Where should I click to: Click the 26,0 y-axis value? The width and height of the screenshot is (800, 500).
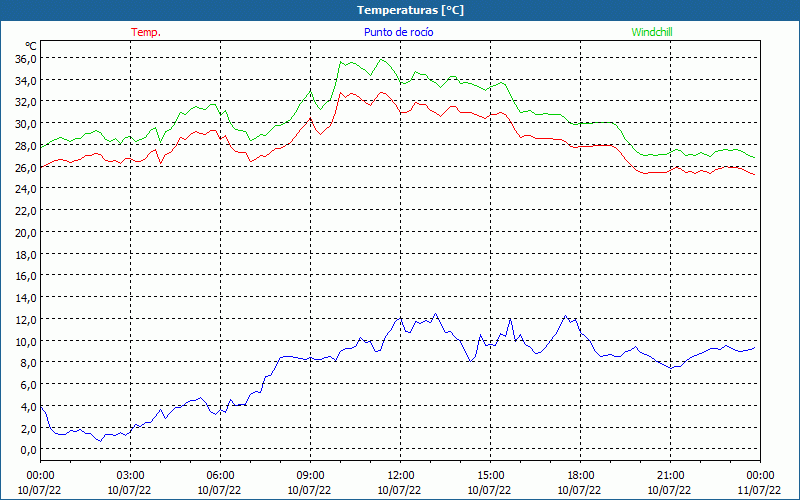(x=26, y=167)
